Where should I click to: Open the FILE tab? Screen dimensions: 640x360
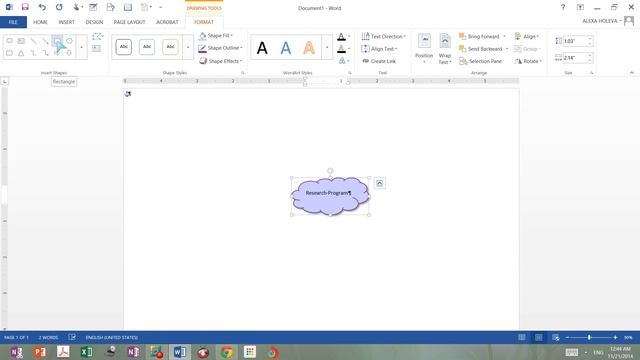[x=13, y=22]
